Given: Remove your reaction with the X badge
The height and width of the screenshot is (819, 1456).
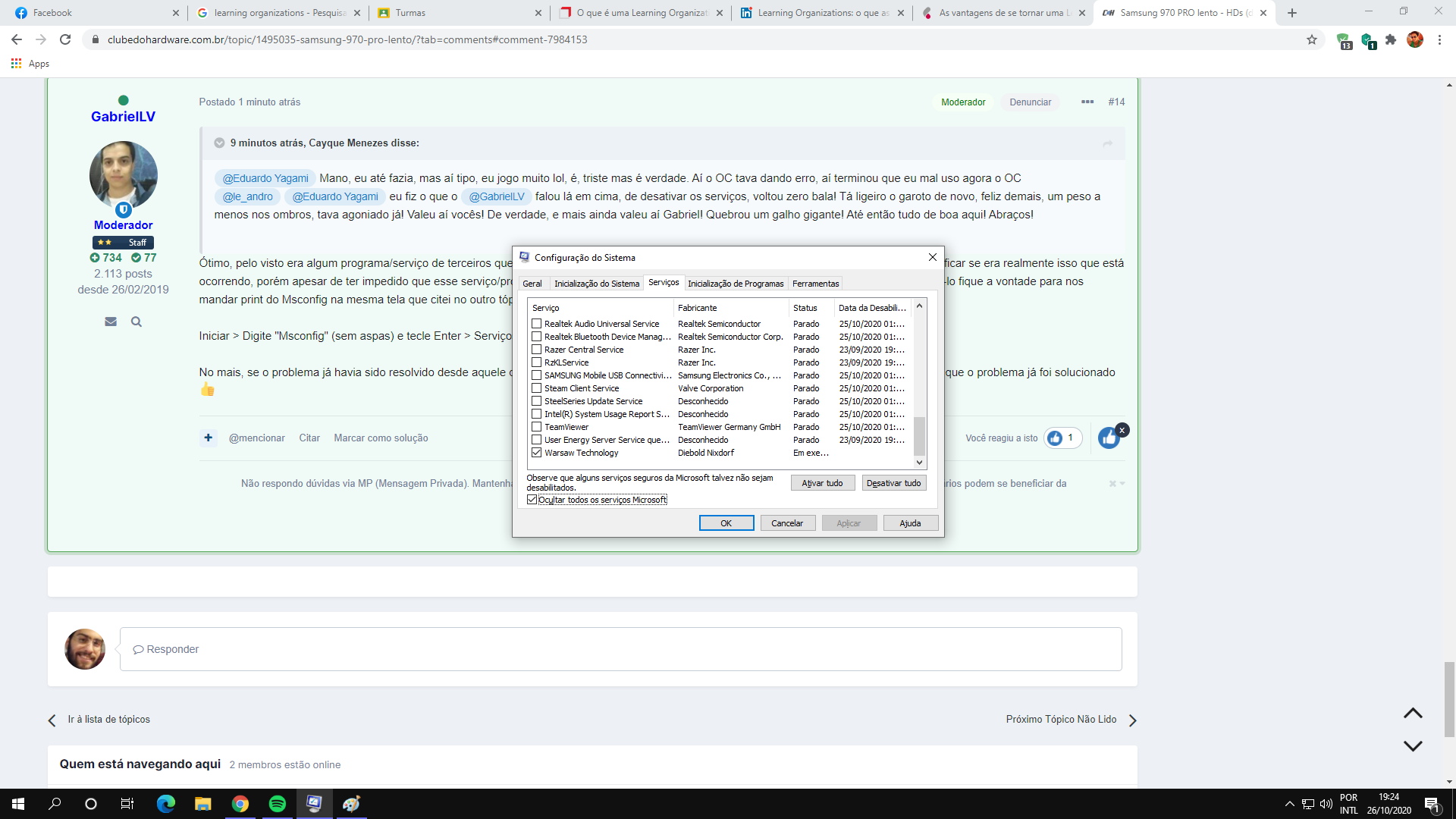Looking at the screenshot, I should (1123, 430).
